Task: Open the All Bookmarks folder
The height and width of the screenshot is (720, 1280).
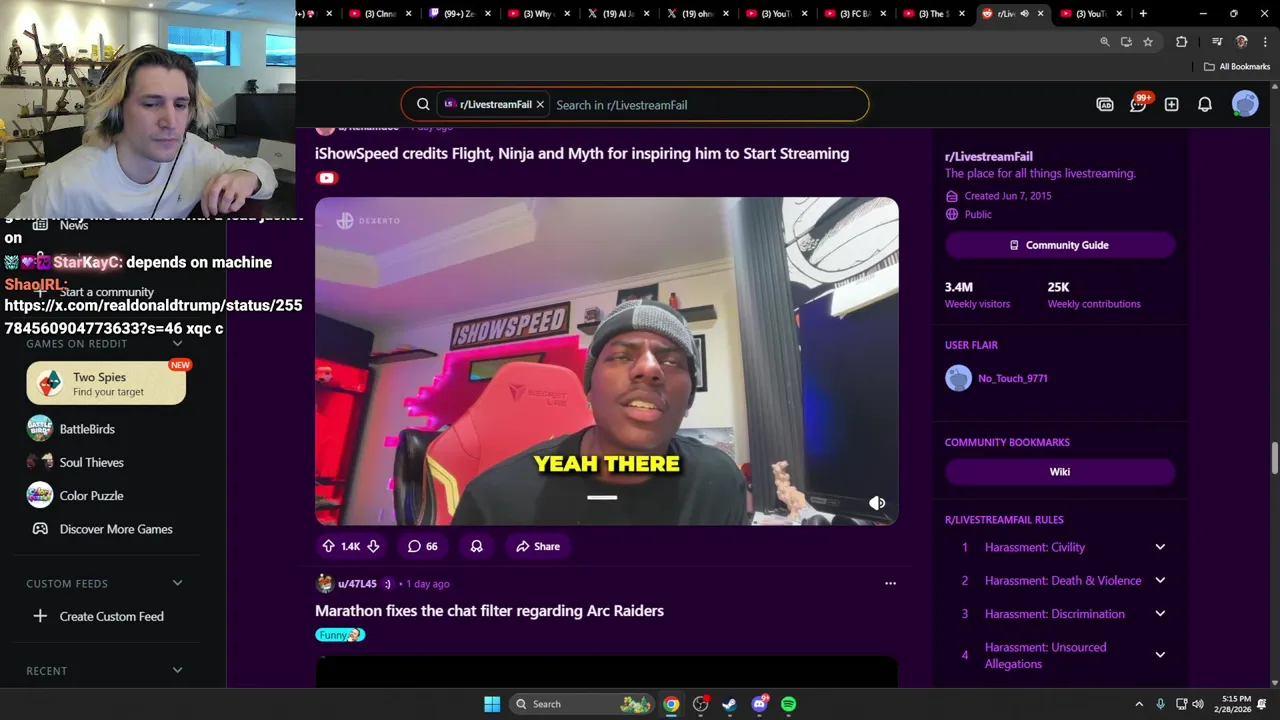Action: pyautogui.click(x=1237, y=67)
